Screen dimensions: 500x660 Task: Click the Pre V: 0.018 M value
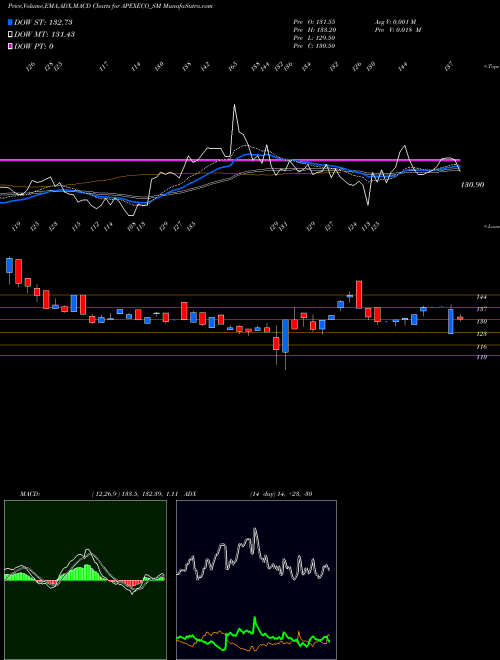398,30
